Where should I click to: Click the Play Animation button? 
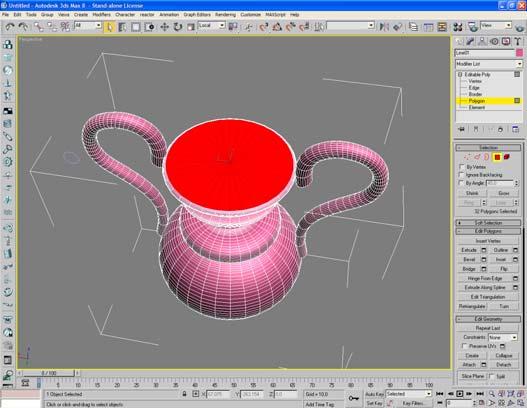460,394
